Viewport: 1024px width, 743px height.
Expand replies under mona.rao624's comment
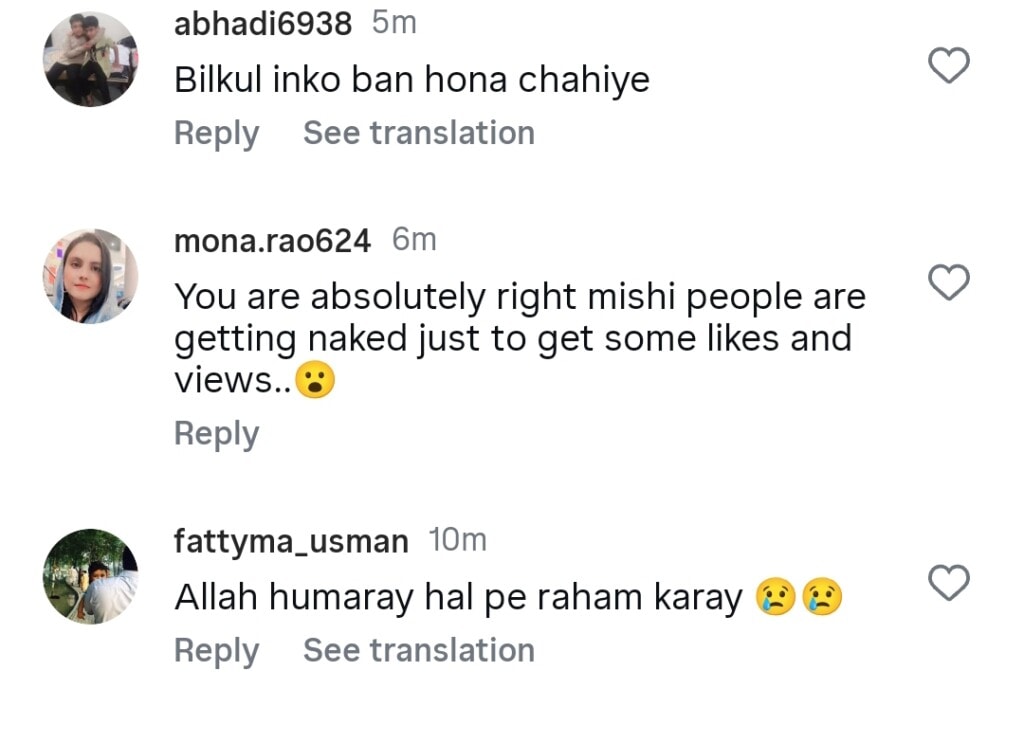tap(216, 433)
